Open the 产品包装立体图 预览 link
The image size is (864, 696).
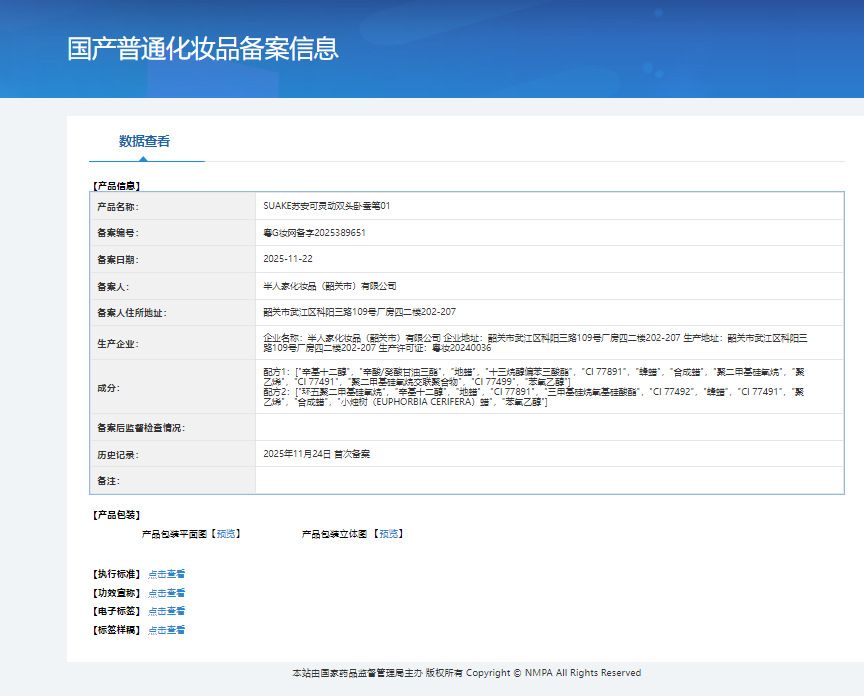click(x=388, y=533)
